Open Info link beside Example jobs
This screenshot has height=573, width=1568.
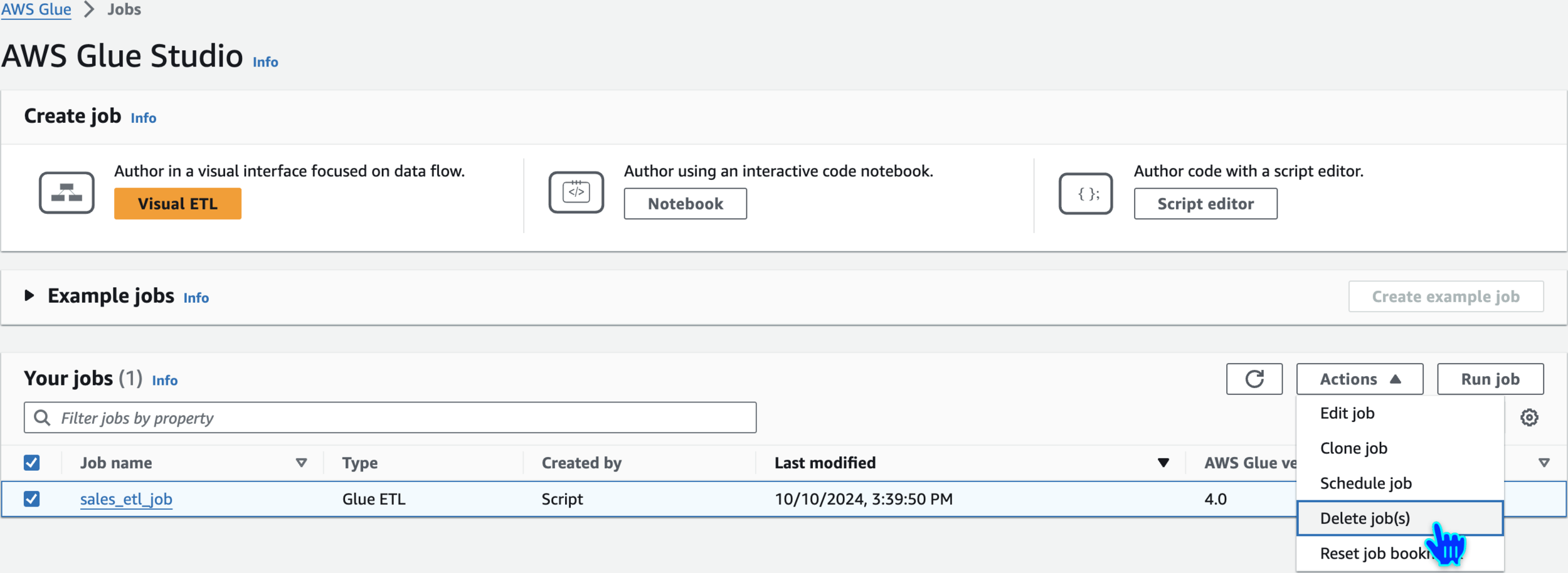click(196, 298)
